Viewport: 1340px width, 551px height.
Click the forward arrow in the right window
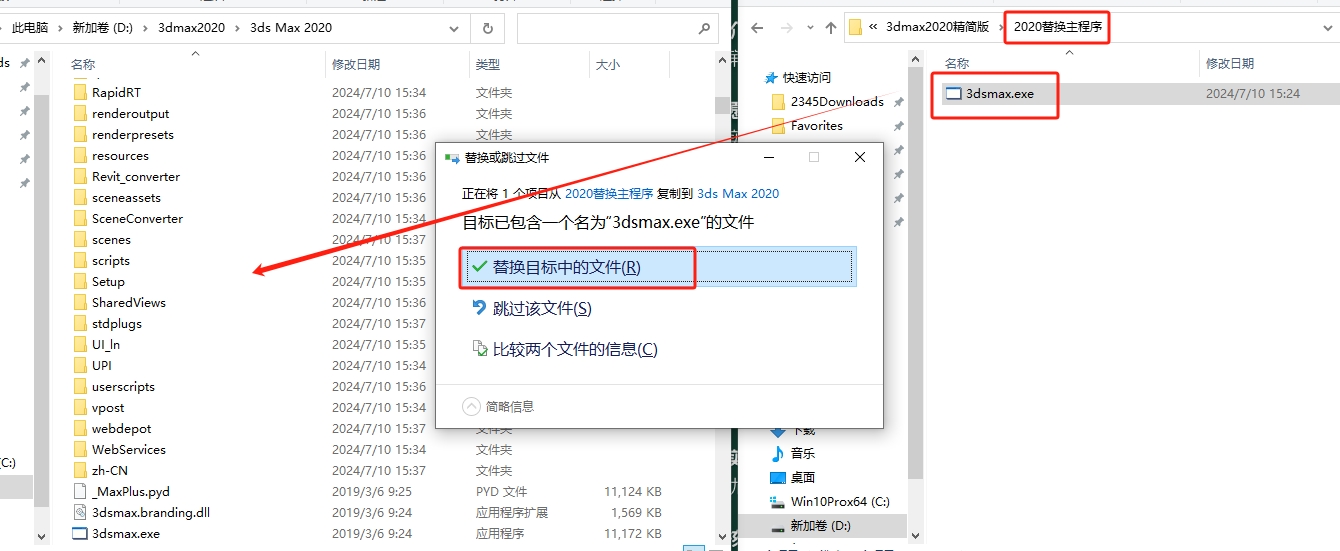[786, 28]
